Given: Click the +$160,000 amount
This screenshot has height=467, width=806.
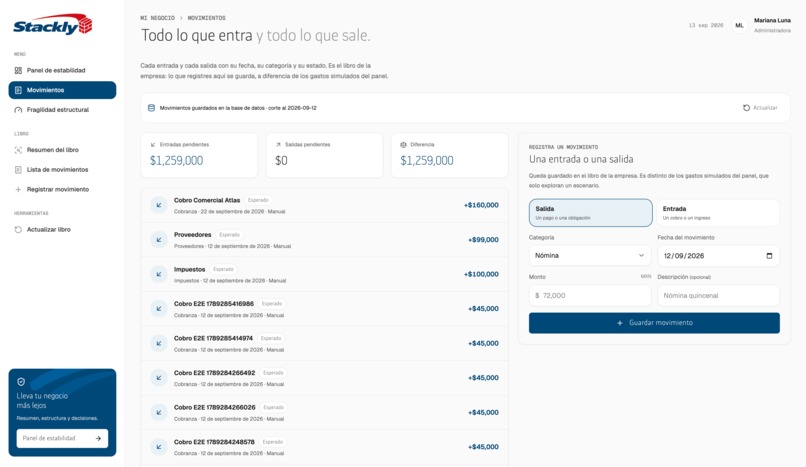Looking at the screenshot, I should tap(481, 205).
